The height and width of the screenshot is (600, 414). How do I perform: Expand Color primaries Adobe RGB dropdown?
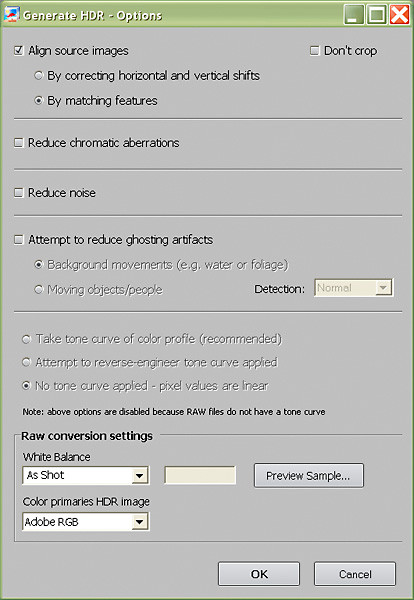point(86,522)
